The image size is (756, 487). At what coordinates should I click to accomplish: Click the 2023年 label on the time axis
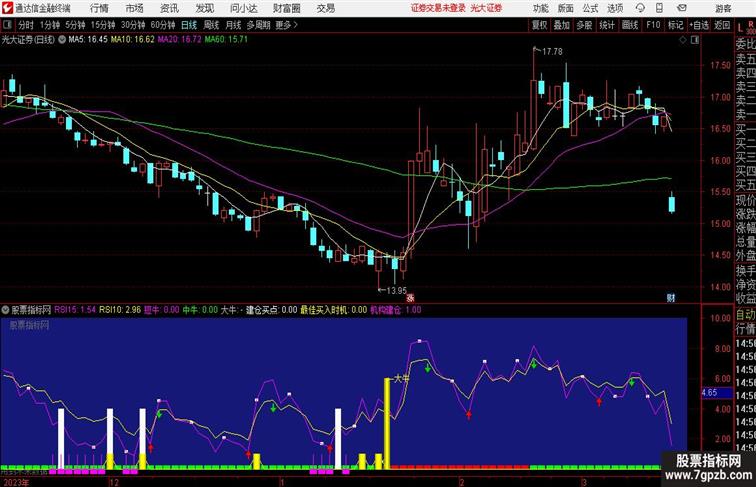pos(15,482)
